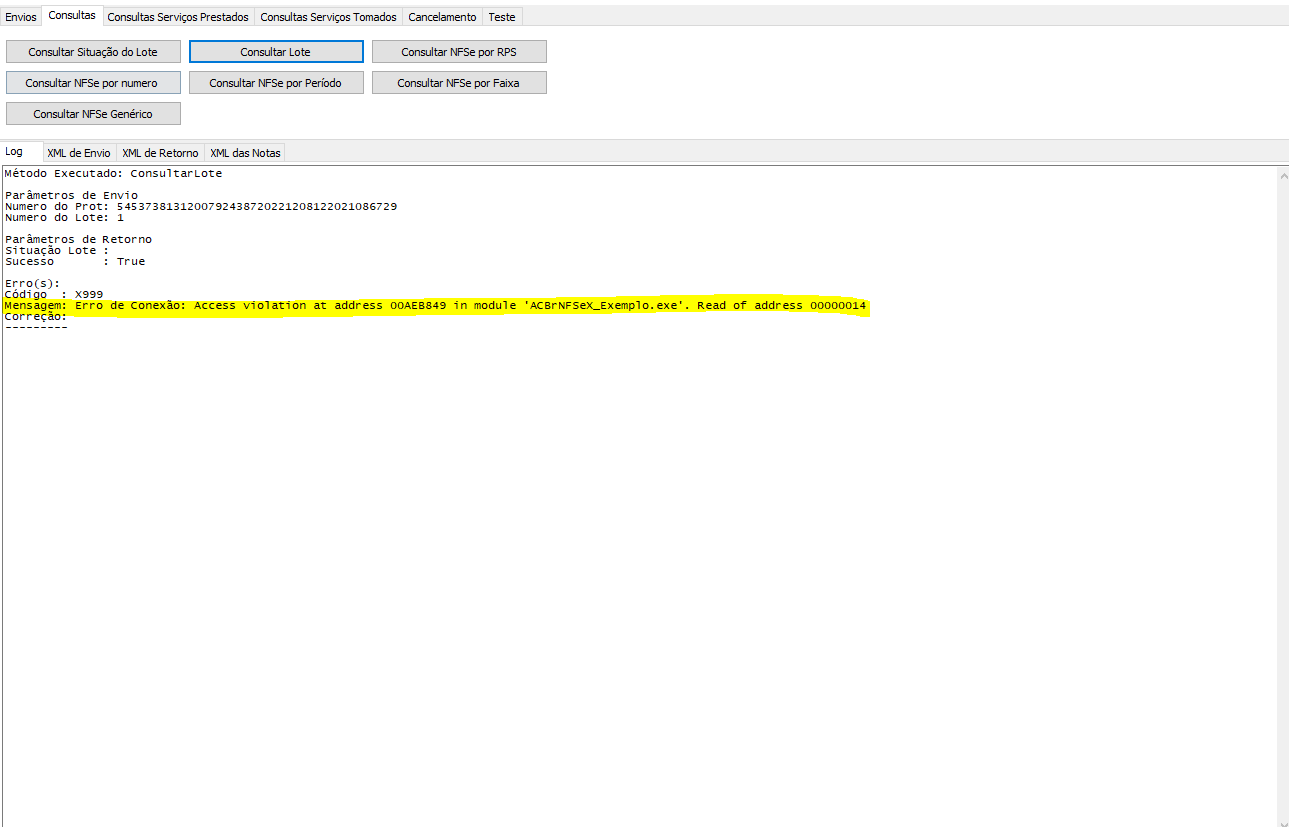Click the log scrollbar up arrow
The image size is (1289, 827).
1282,176
